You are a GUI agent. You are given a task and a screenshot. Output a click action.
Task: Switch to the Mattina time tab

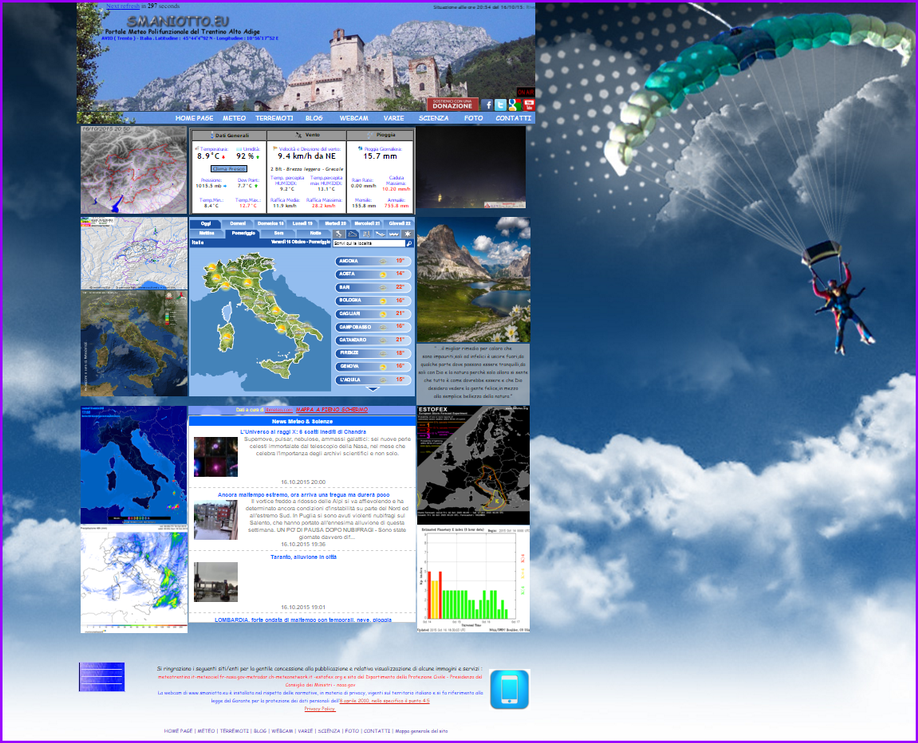[207, 234]
